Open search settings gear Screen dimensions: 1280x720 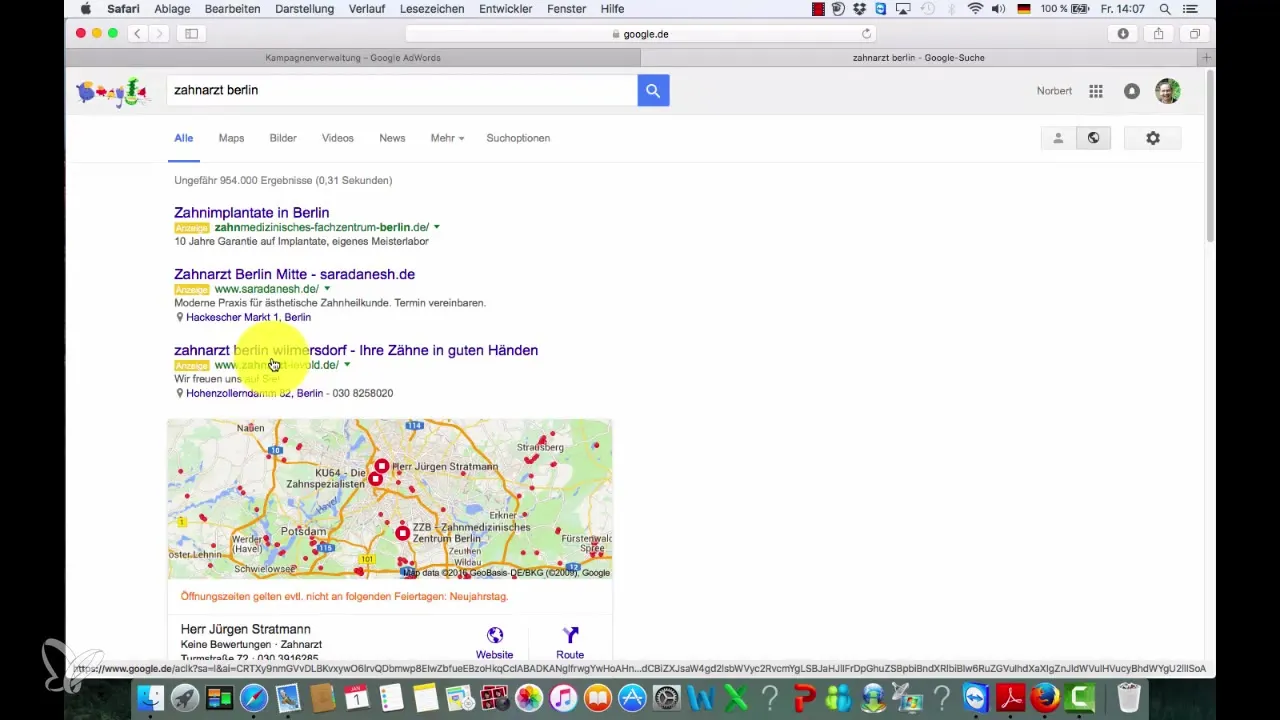tap(1152, 138)
